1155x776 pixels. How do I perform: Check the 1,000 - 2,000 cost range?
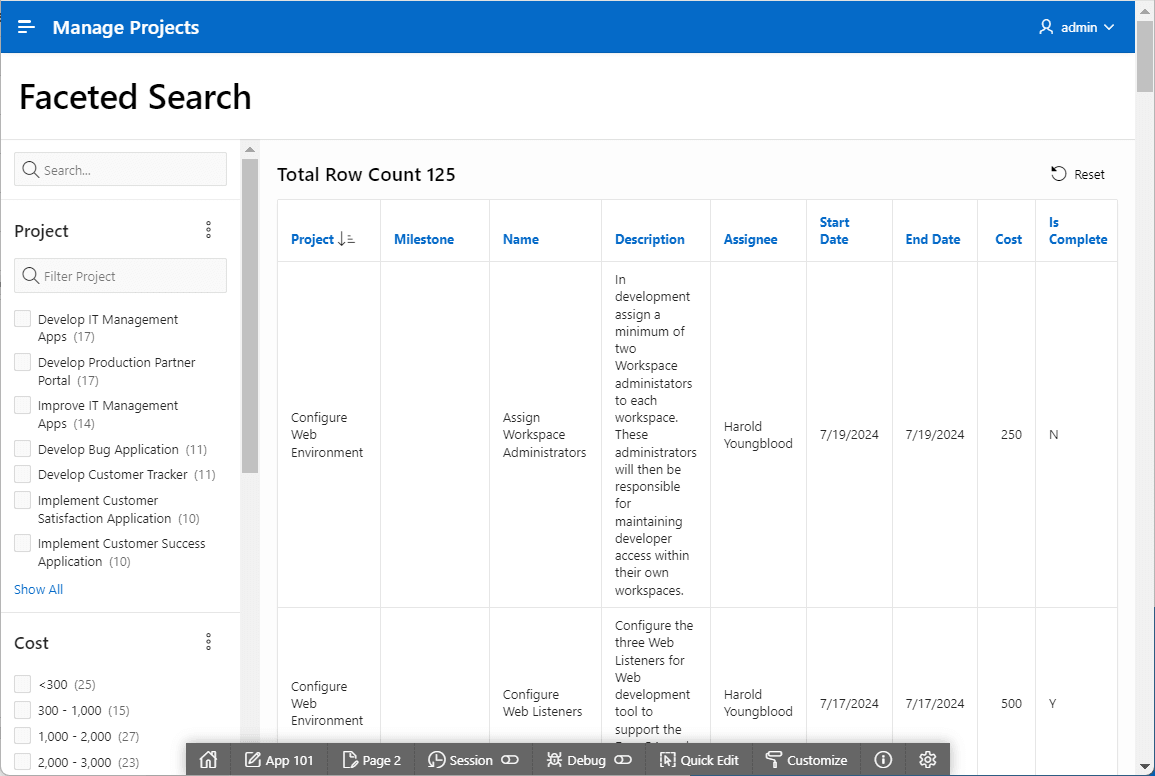tap(23, 735)
